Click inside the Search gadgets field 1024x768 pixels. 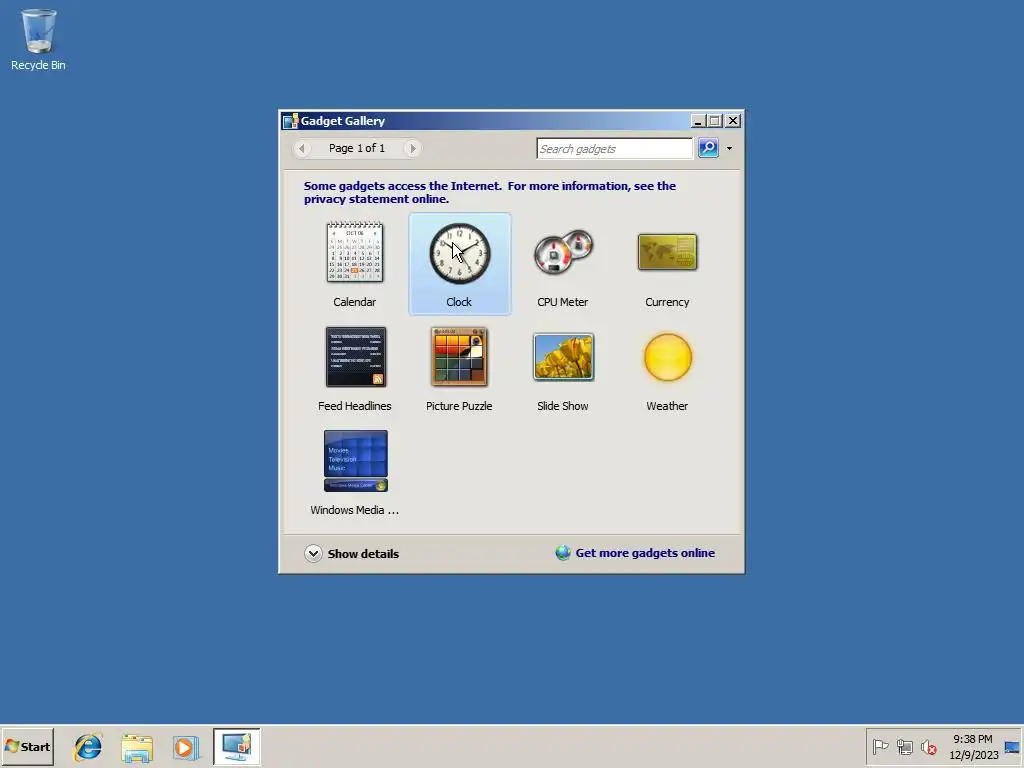[x=614, y=148]
